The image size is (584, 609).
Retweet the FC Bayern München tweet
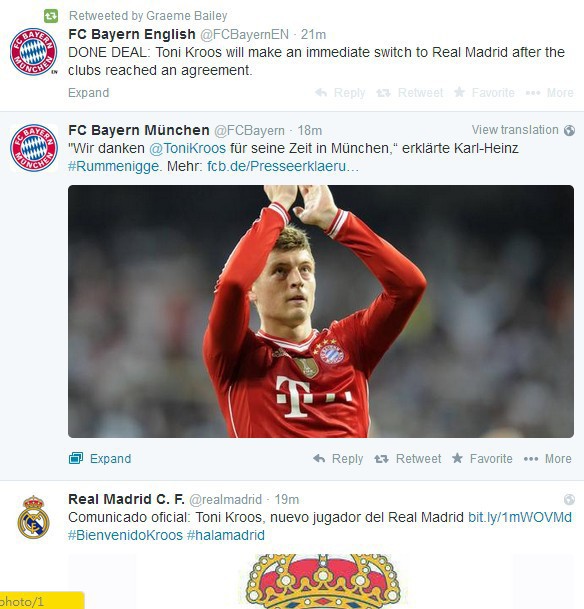(407, 459)
